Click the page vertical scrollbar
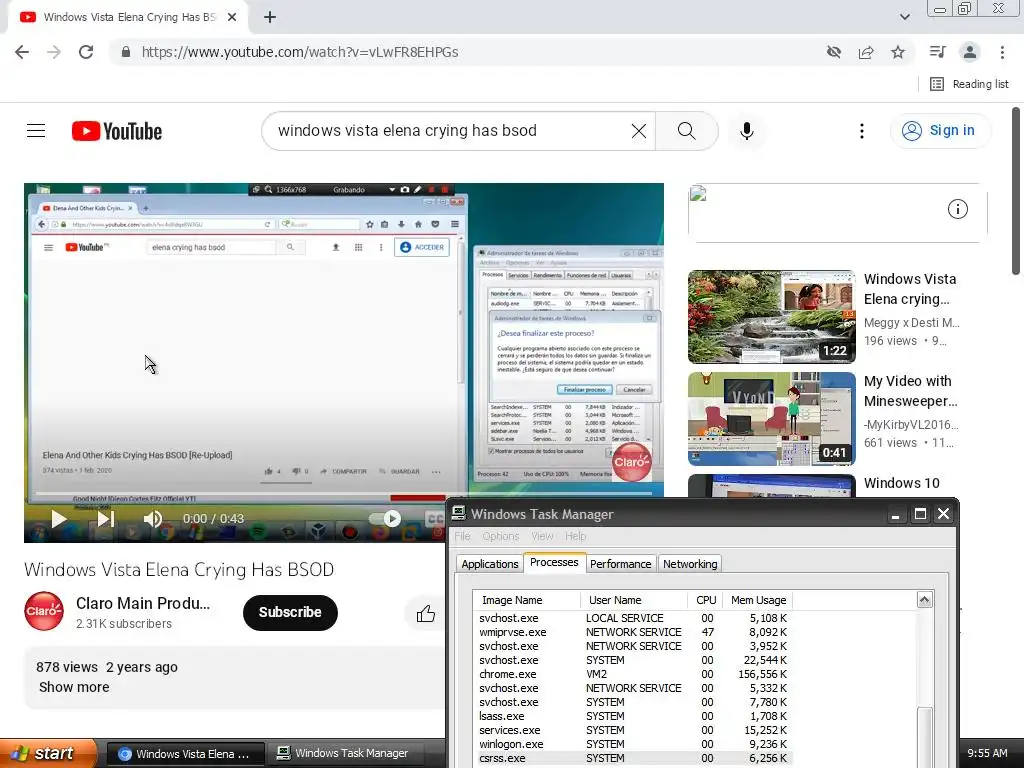 click(x=1016, y=191)
